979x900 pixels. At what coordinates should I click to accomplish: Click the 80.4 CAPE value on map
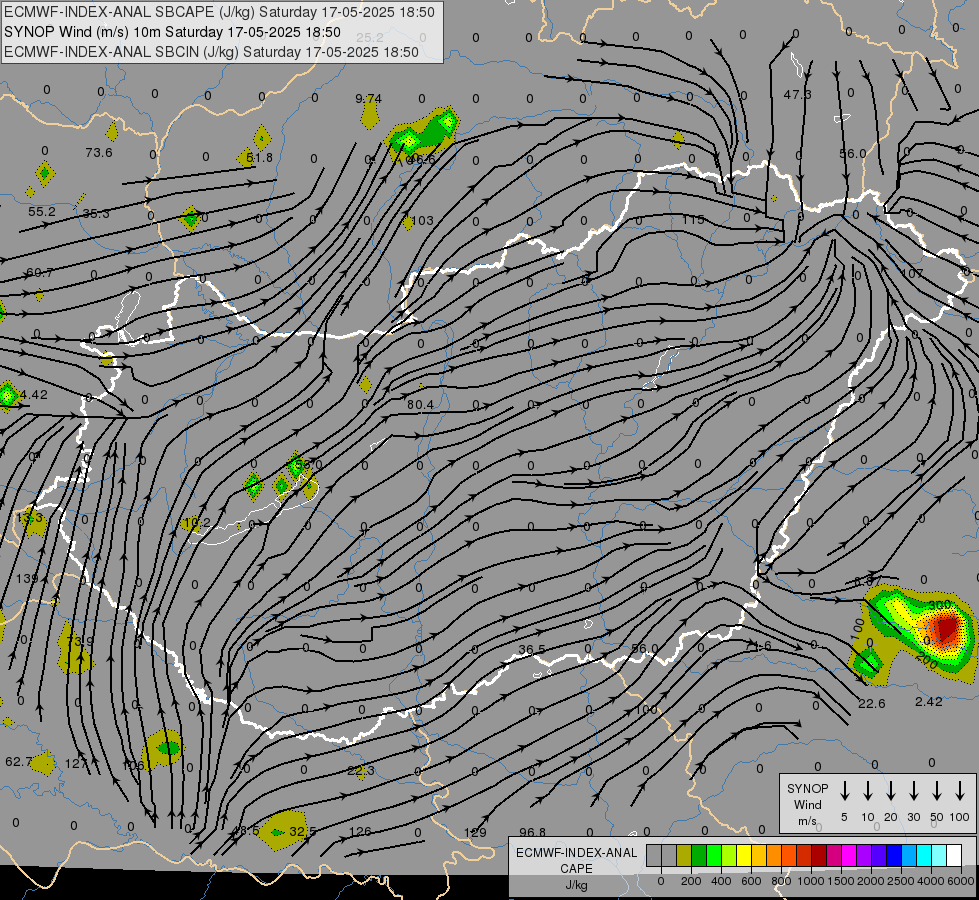420,405
